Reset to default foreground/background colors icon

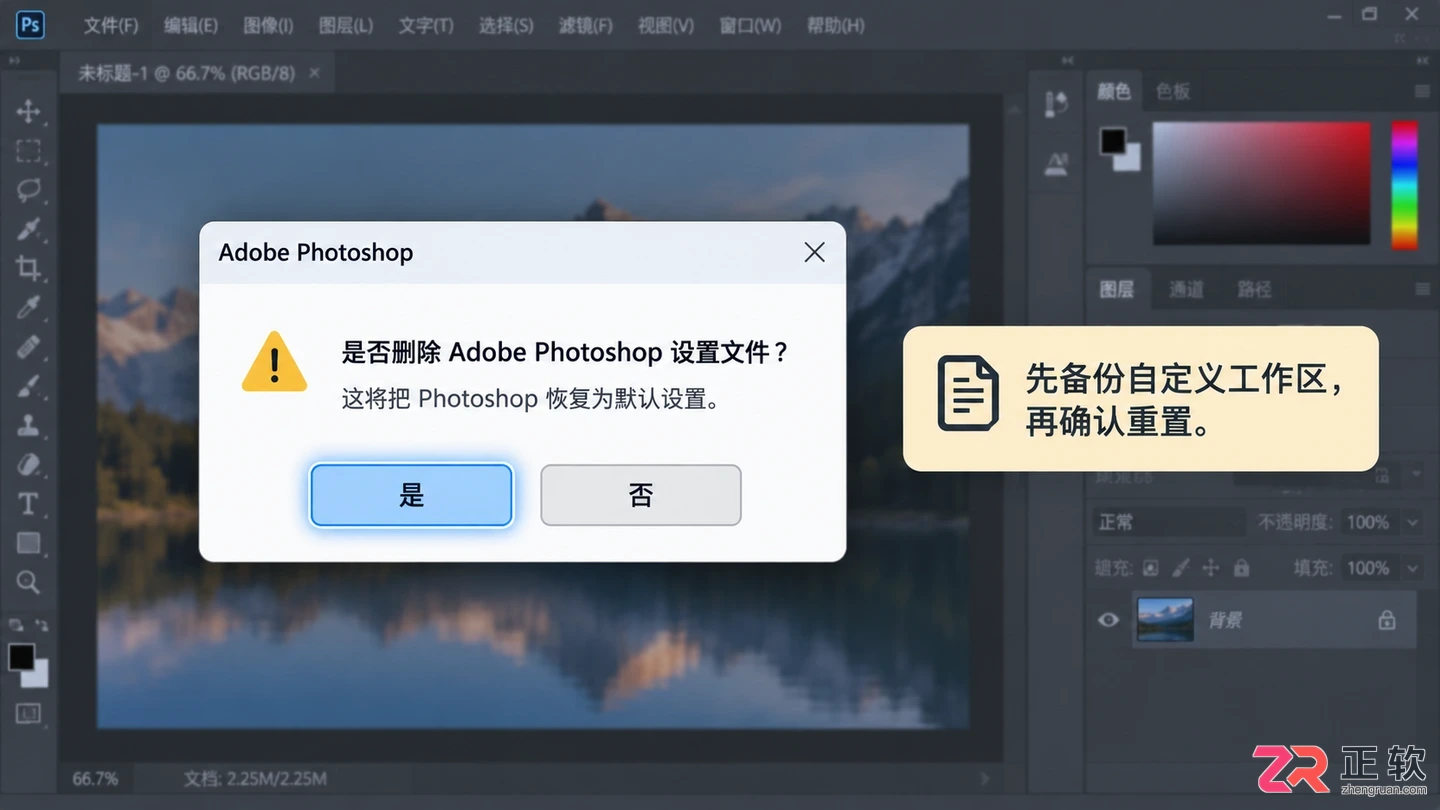14,624
